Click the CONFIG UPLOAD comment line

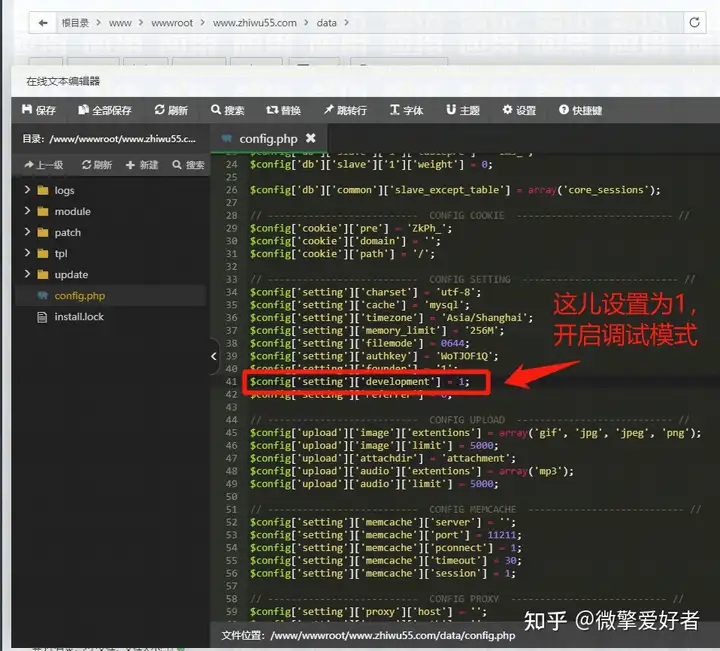(470, 420)
